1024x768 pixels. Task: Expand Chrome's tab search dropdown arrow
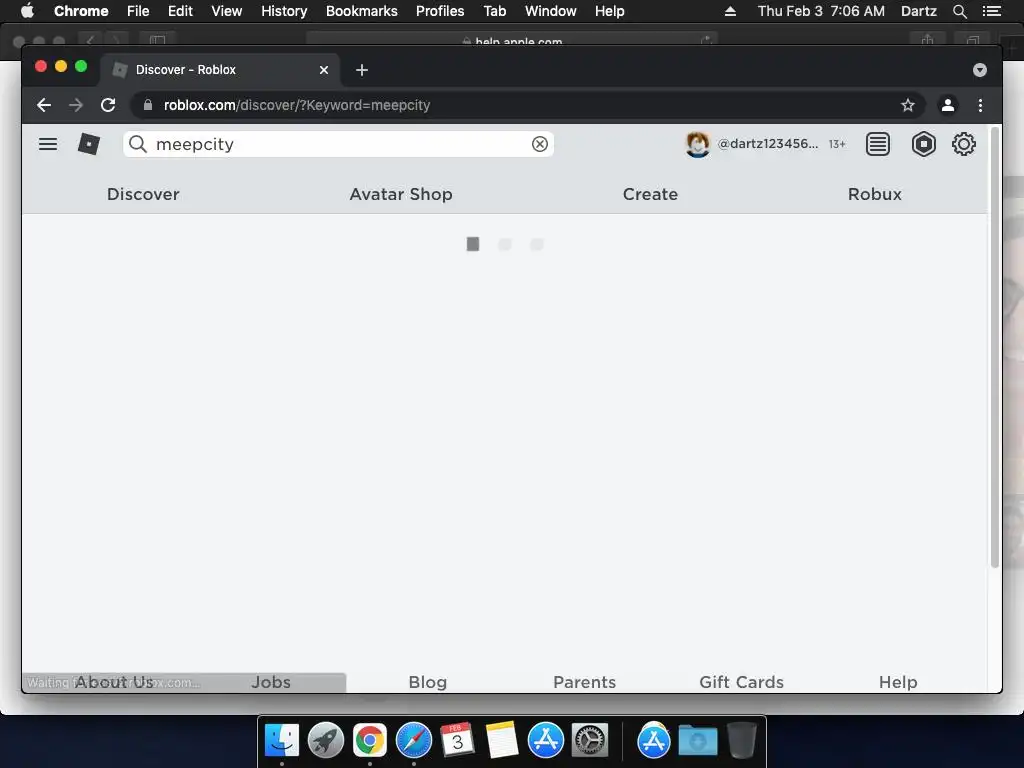(x=980, y=70)
